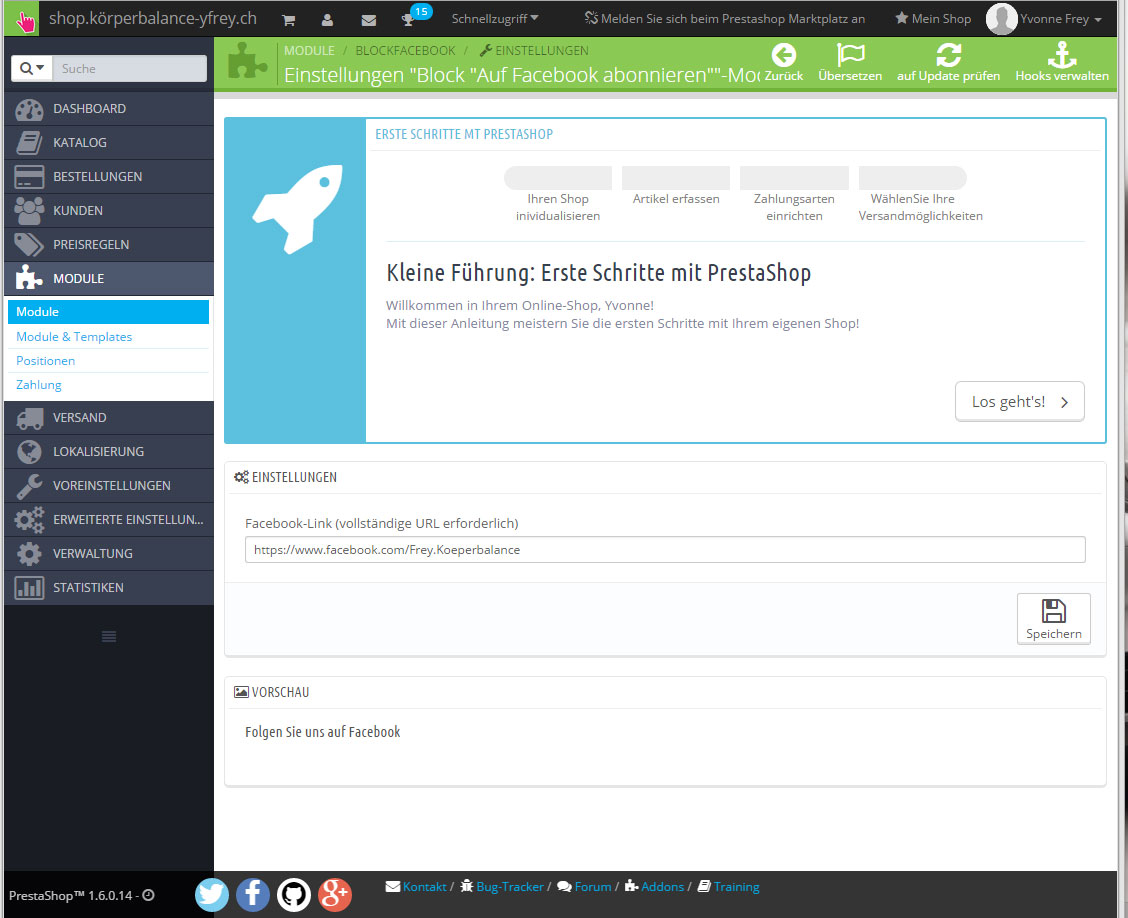This screenshot has height=918, width=1128.
Task: Open the Twitter icon in footer
Action: (212, 895)
